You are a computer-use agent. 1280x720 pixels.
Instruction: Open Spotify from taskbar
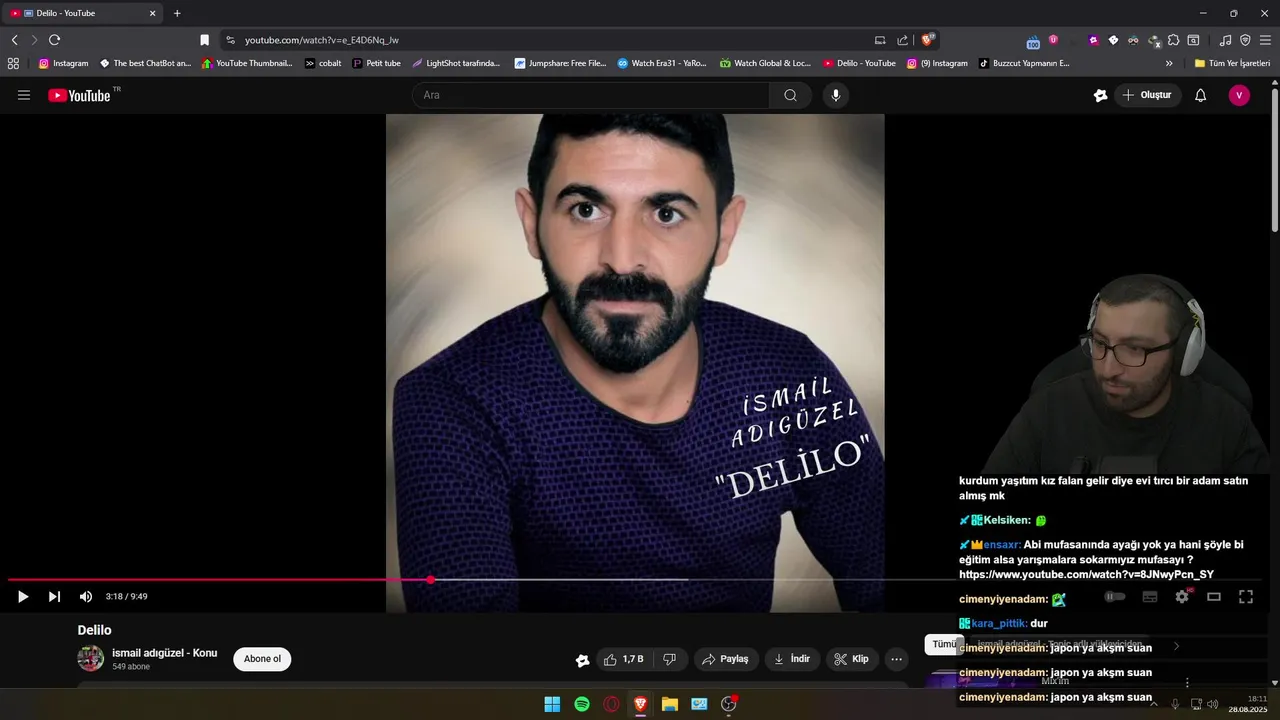pos(582,704)
